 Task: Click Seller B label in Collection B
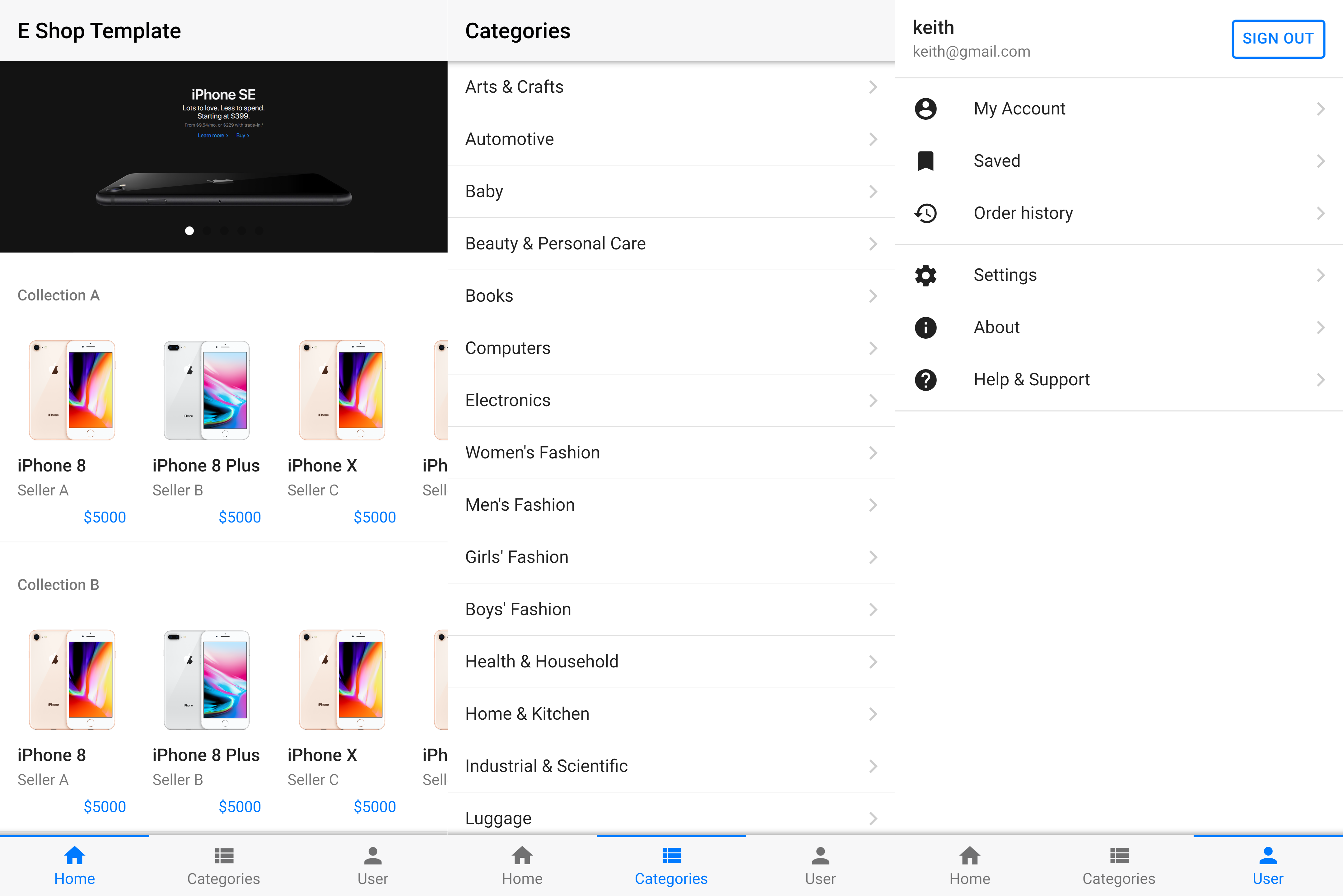[178, 780]
